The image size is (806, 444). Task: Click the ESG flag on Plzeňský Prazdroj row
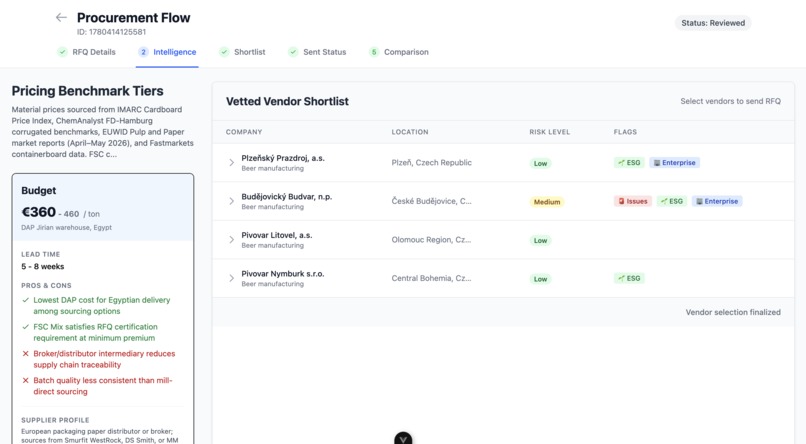pyautogui.click(x=629, y=162)
